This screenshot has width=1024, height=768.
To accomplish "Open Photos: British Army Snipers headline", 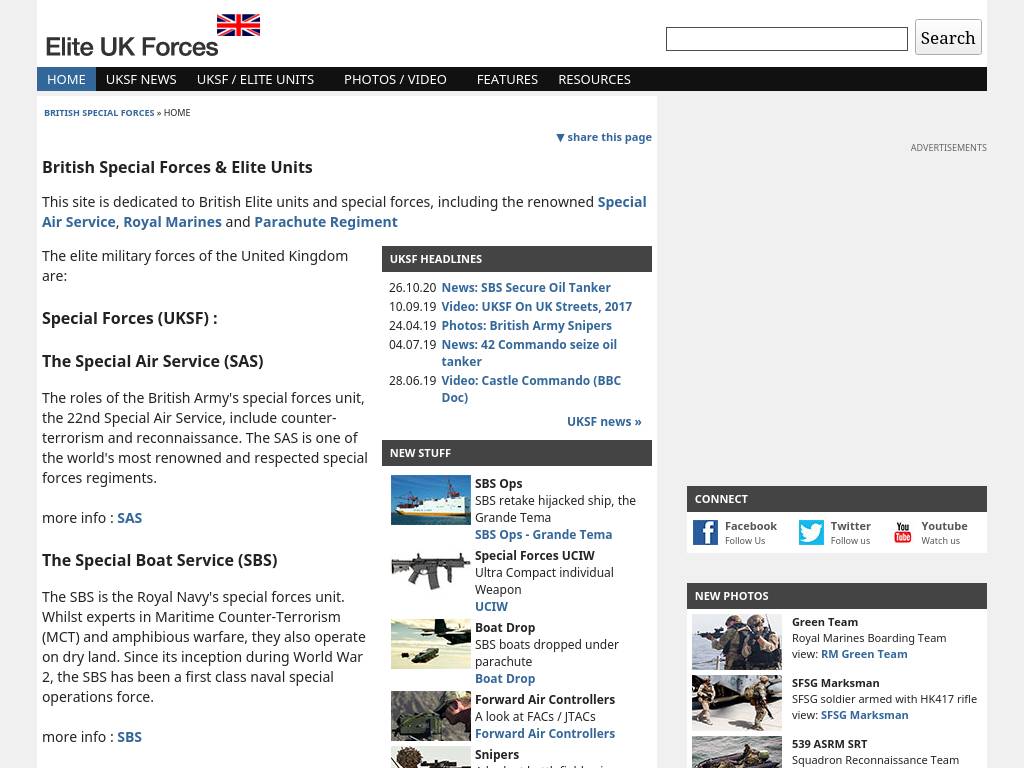I will (526, 325).
